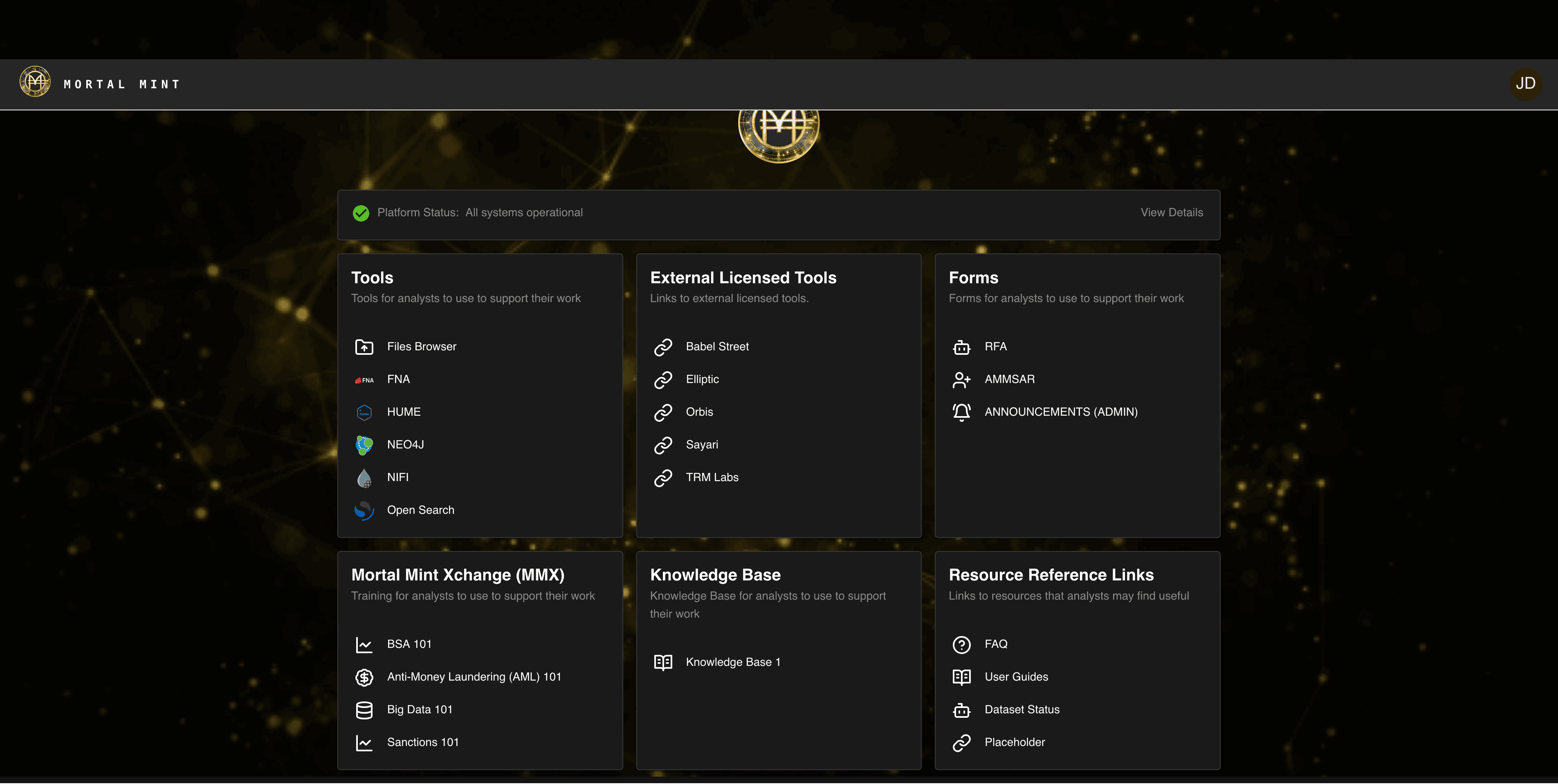The width and height of the screenshot is (1558, 784).
Task: Open the NEO4J graph icon
Action: pyautogui.click(x=364, y=445)
